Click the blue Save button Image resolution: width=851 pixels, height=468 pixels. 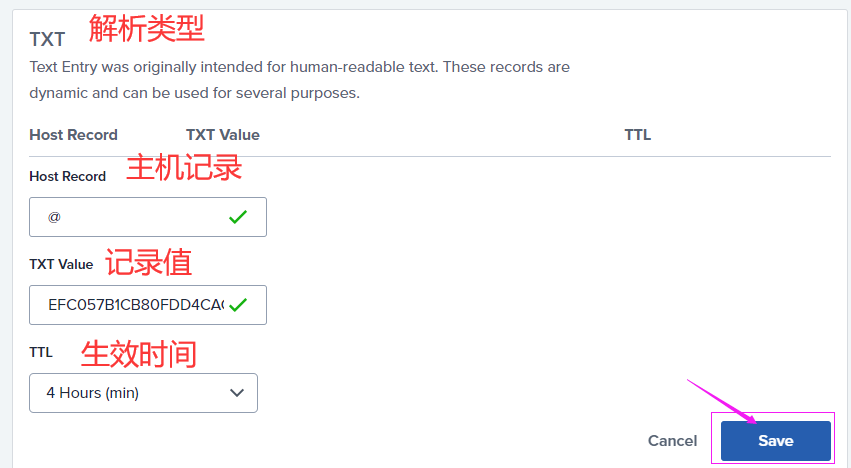coord(775,441)
